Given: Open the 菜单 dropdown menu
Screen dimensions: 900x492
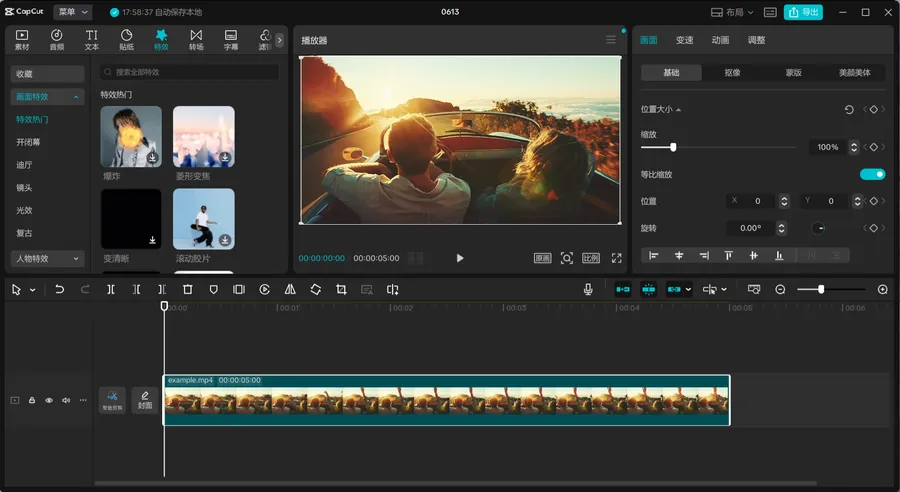Looking at the screenshot, I should point(72,12).
